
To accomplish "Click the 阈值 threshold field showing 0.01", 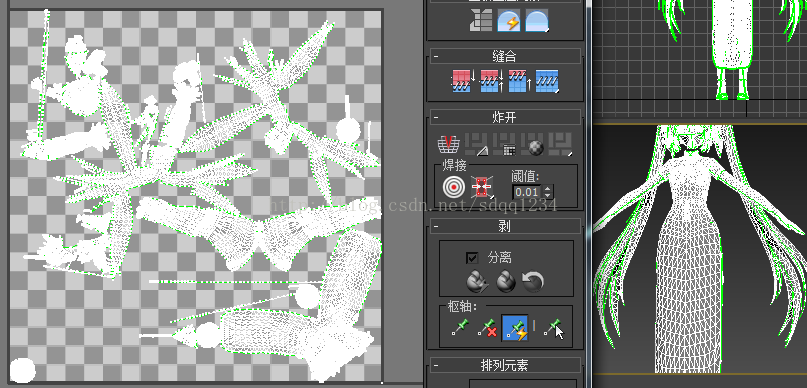I will (x=527, y=192).
